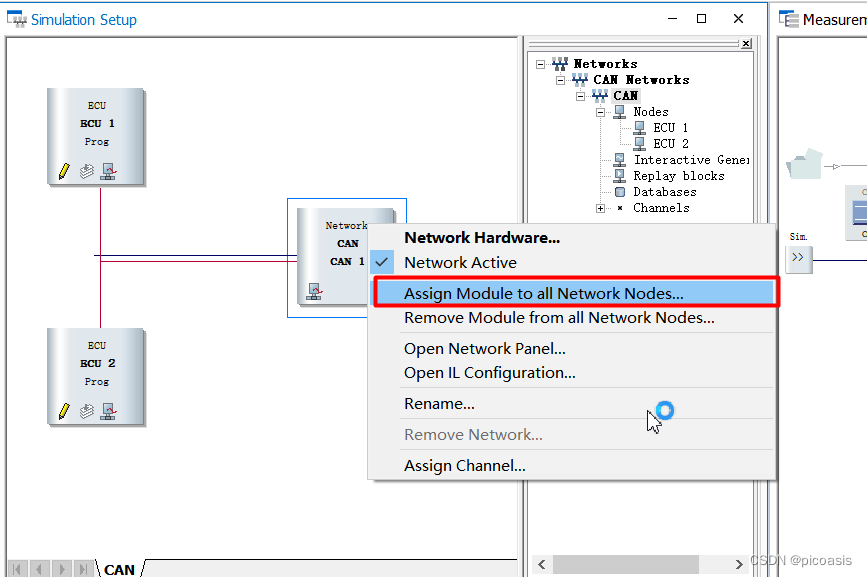
Task: Open Network Hardware from context menu
Action: coord(573,238)
